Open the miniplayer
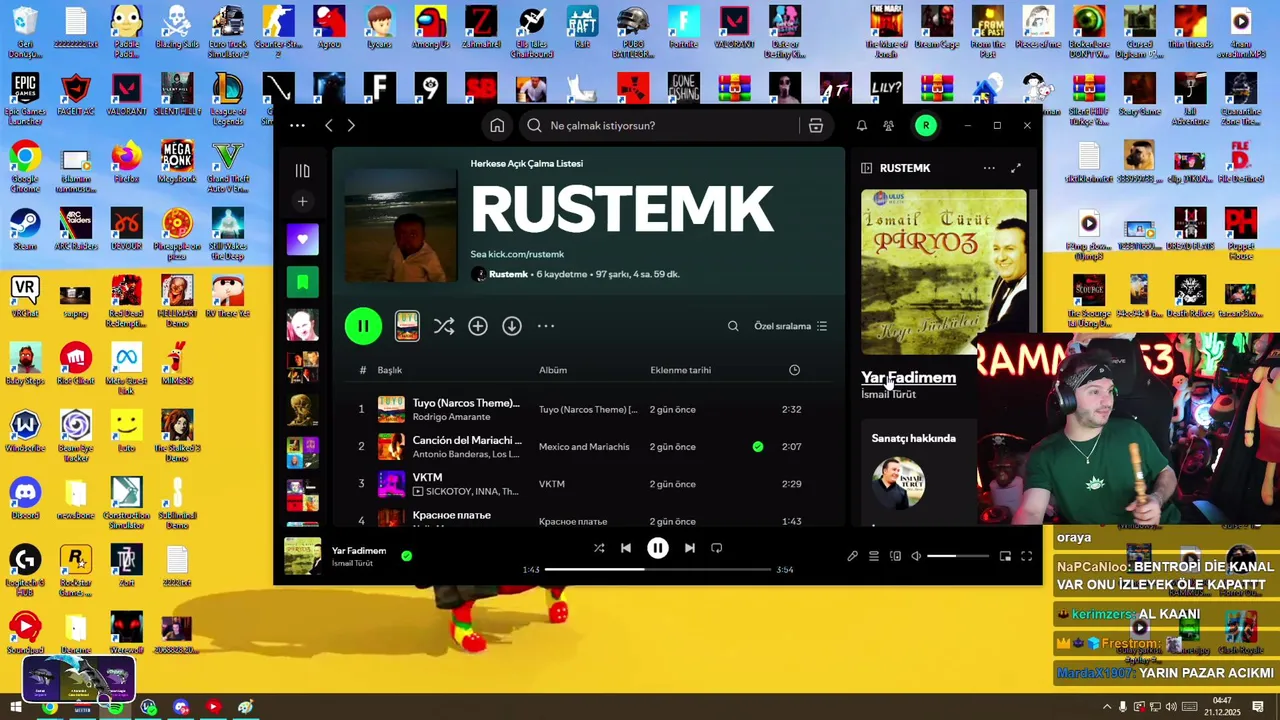 pyautogui.click(x=1005, y=556)
